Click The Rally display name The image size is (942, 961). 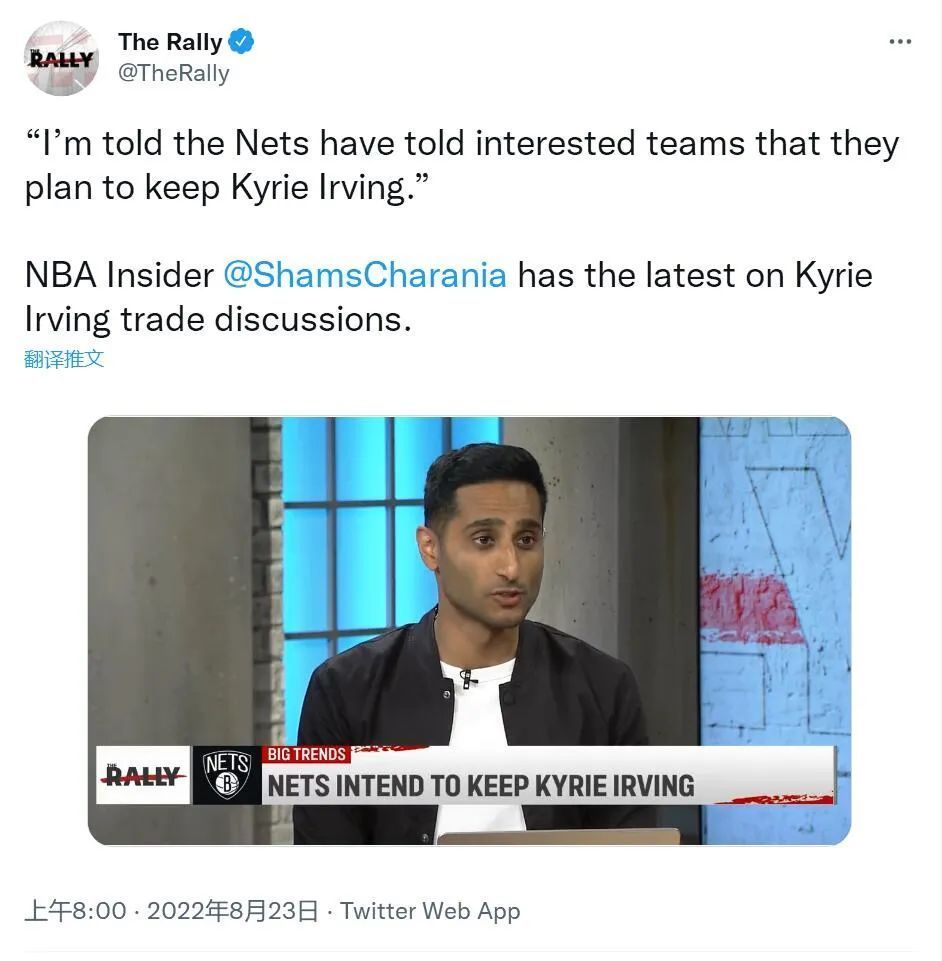click(170, 42)
